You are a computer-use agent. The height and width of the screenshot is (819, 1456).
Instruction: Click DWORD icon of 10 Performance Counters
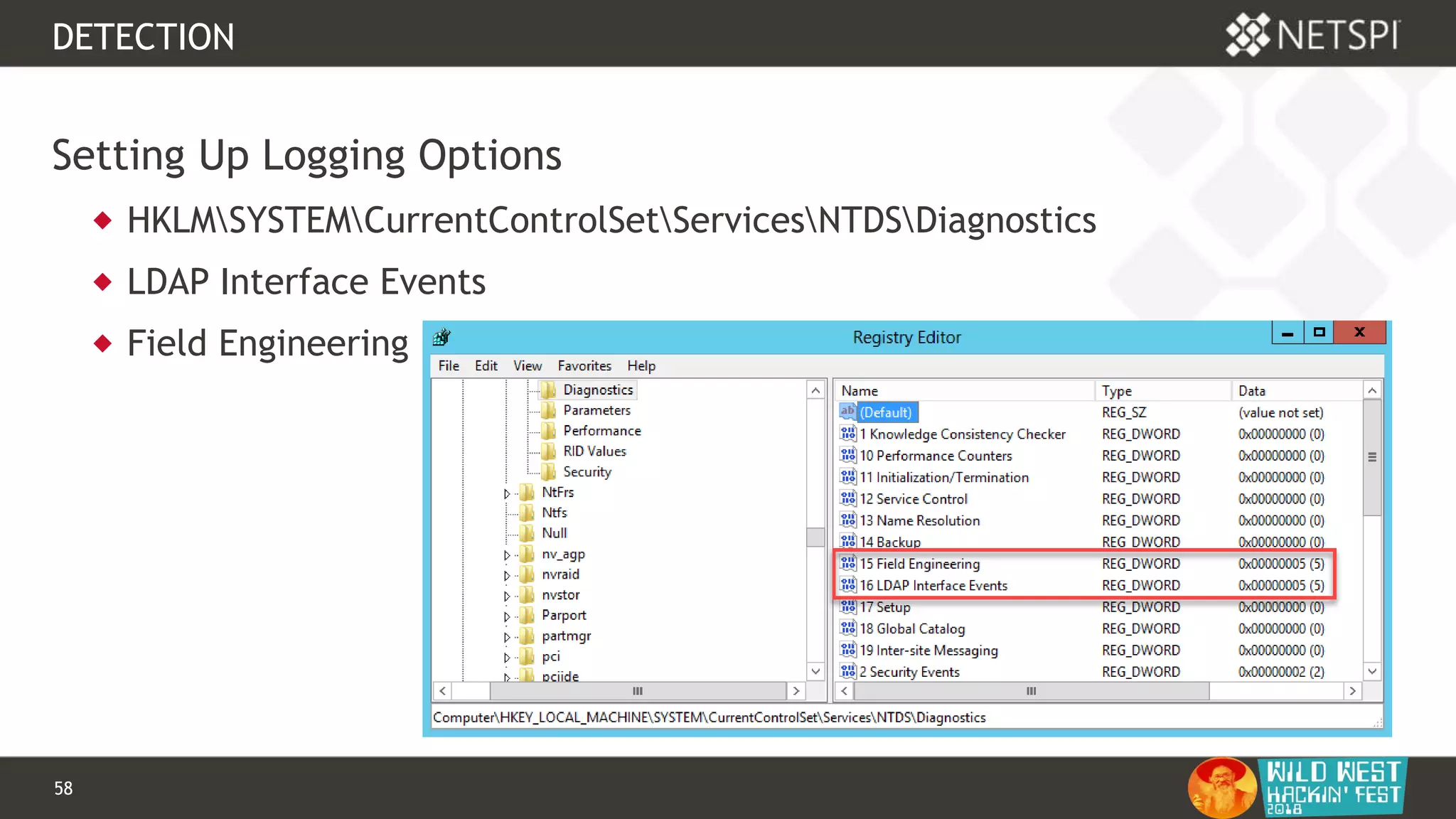click(847, 455)
